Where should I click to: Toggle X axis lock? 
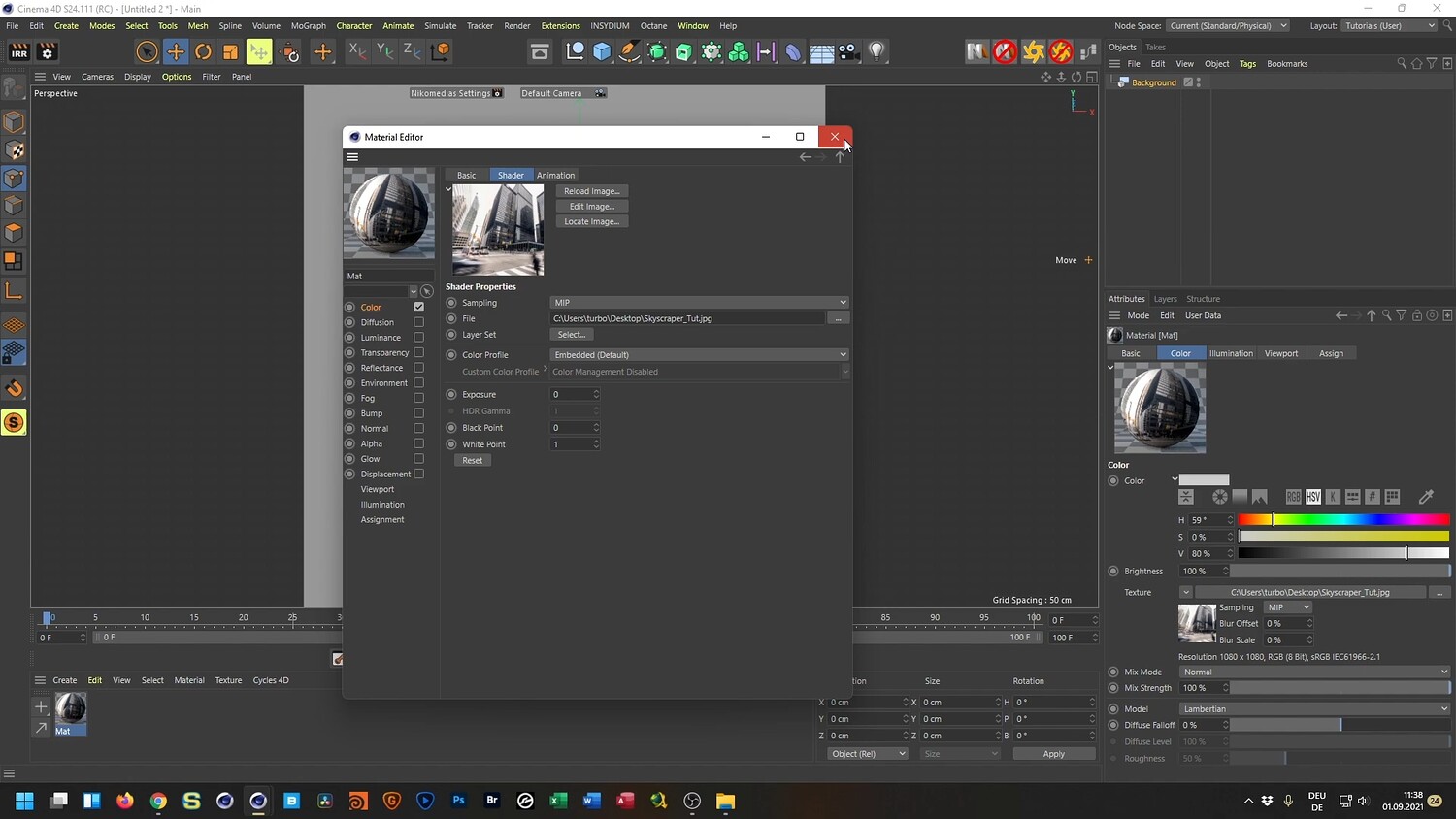(357, 51)
